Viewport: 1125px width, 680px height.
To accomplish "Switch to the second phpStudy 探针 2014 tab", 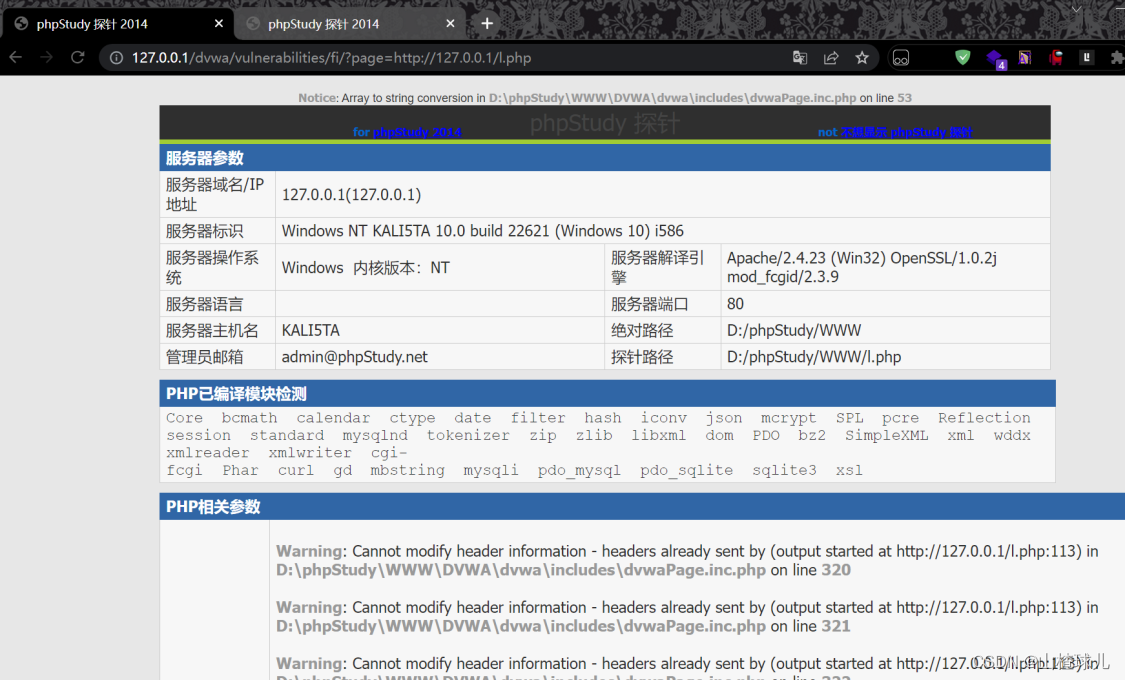I will point(349,24).
